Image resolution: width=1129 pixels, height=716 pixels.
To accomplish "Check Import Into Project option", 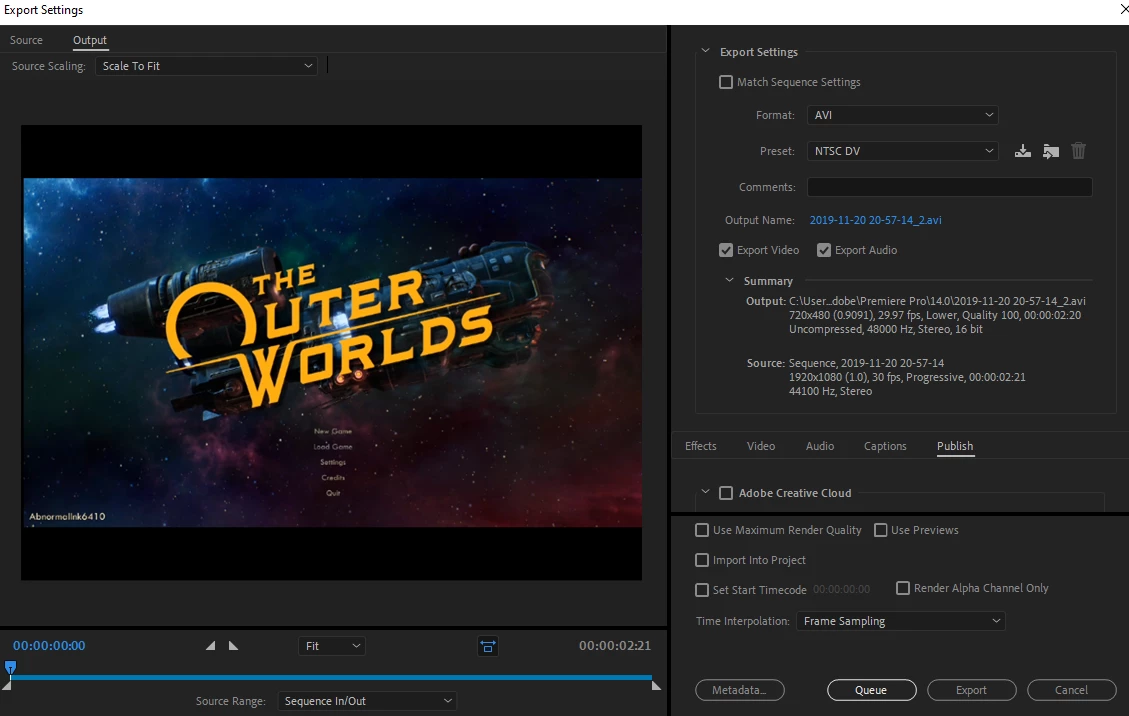I will point(701,560).
